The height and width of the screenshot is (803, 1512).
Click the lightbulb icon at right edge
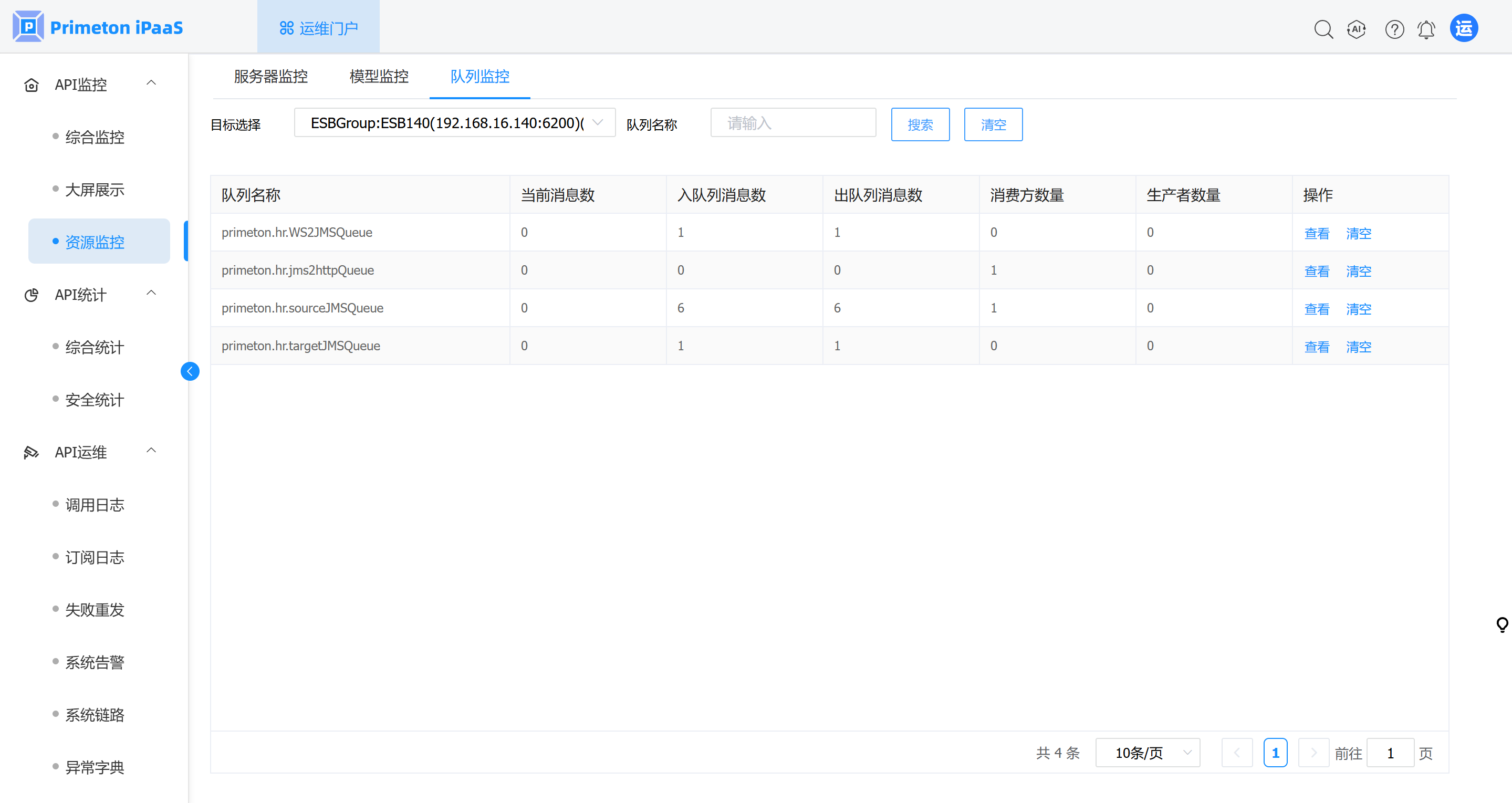[x=1502, y=624]
